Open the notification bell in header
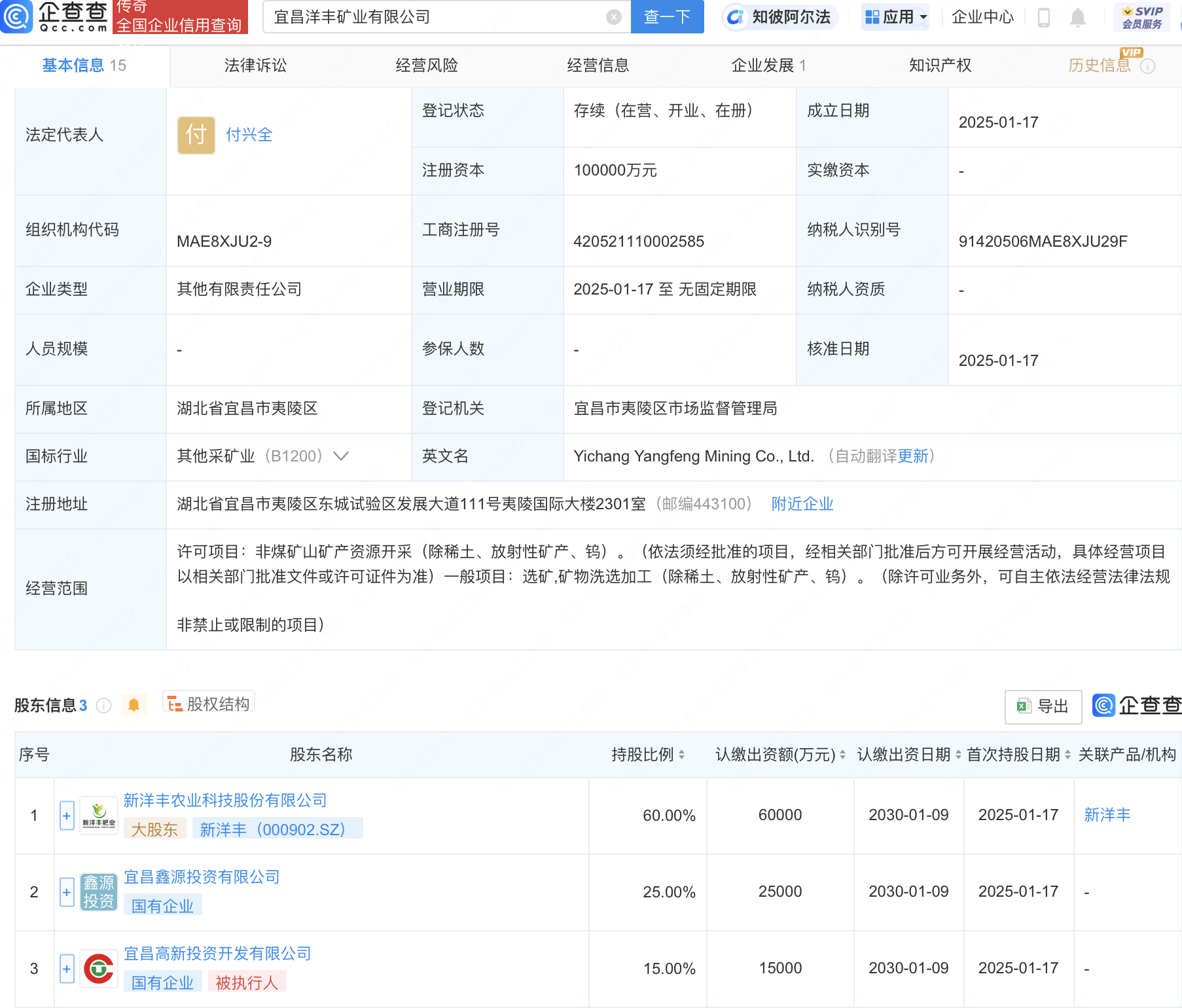The height and width of the screenshot is (1008, 1182). [x=1078, y=17]
